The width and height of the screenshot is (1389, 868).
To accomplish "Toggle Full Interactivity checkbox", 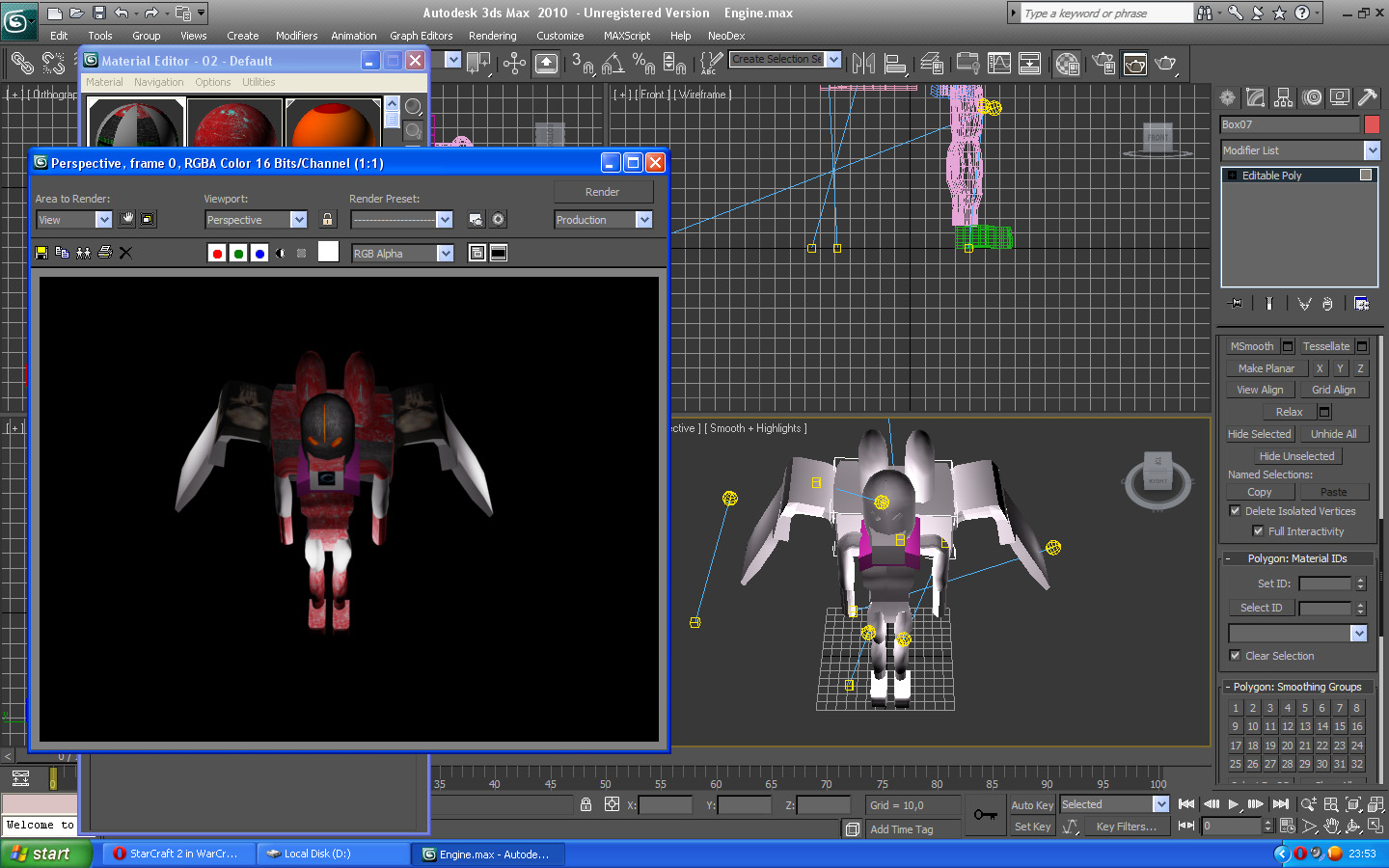I will click(x=1258, y=531).
